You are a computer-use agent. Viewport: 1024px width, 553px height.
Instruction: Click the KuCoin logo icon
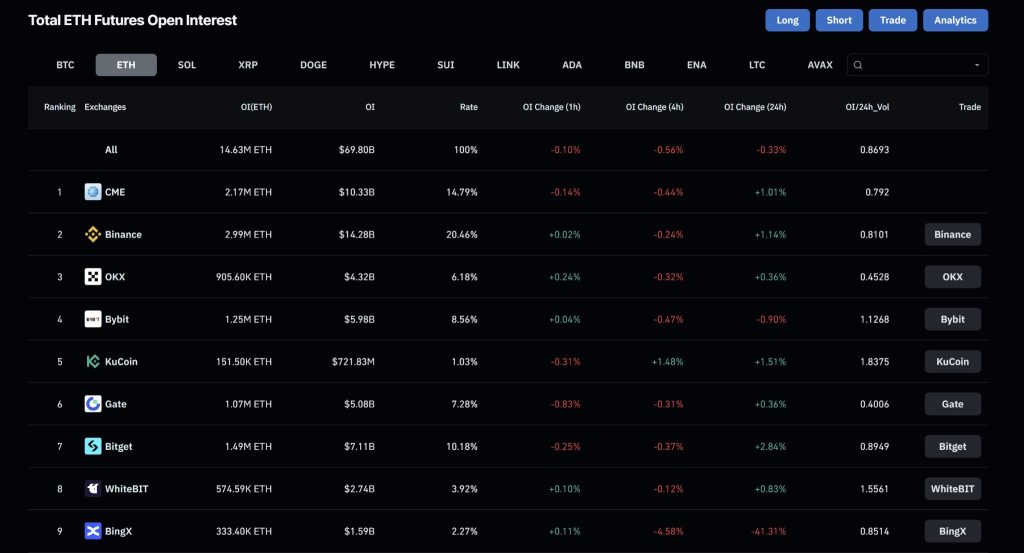[x=93, y=362]
